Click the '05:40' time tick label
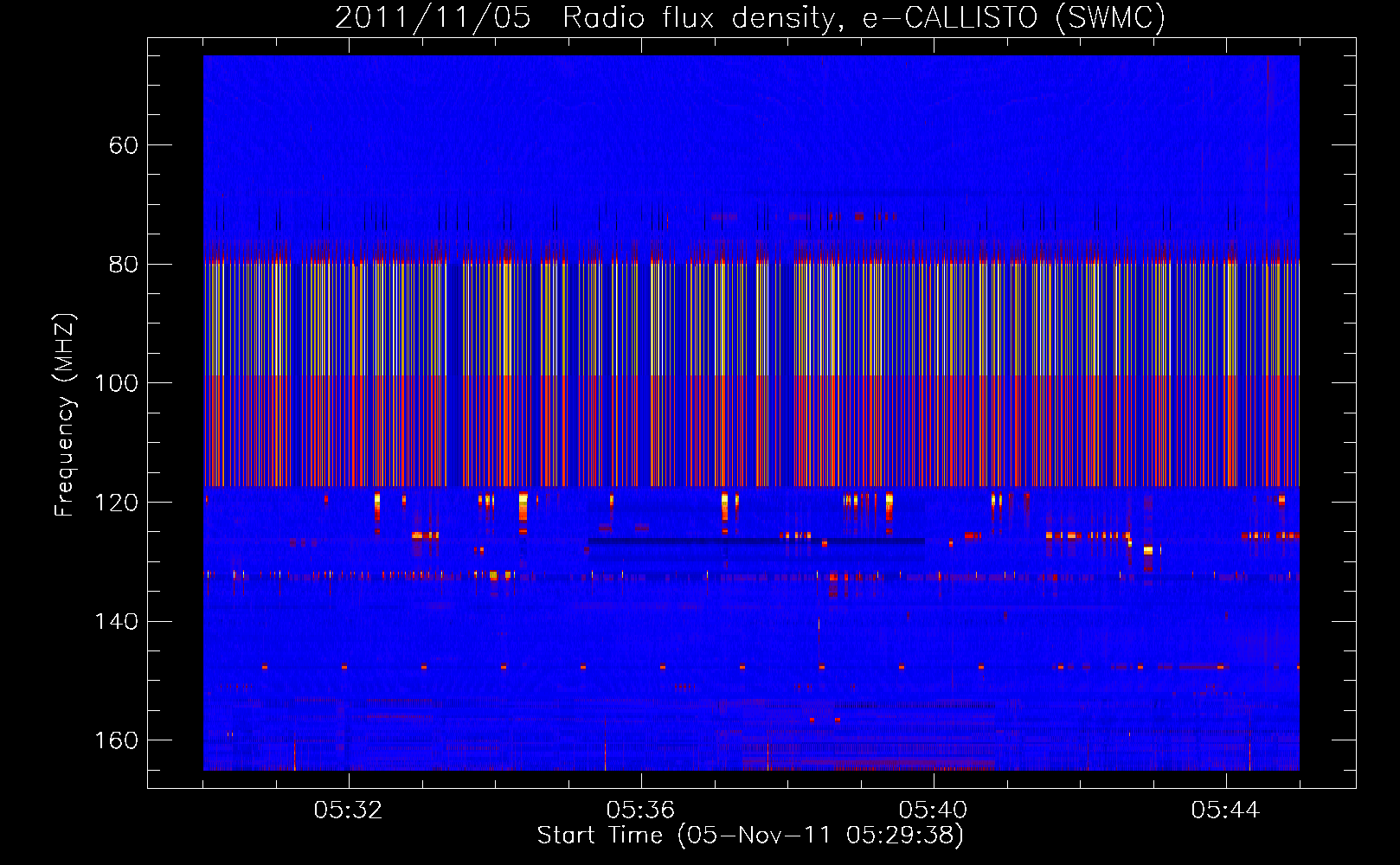 point(933,811)
